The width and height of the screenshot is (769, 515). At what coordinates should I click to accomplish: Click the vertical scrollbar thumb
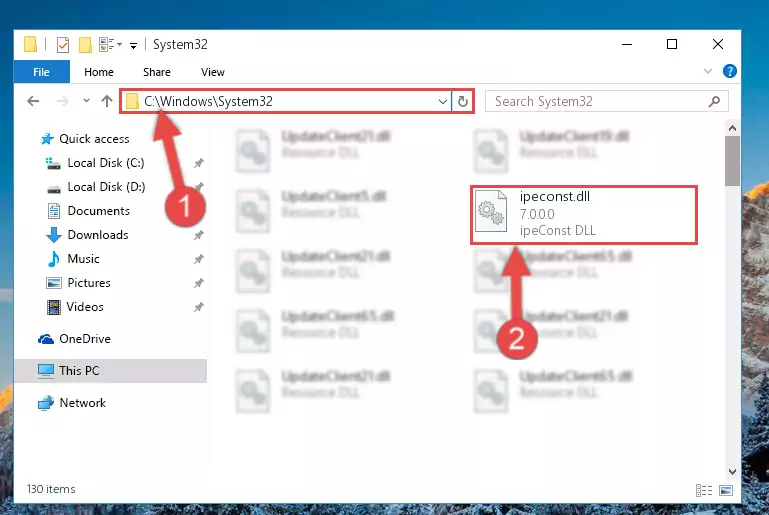732,161
